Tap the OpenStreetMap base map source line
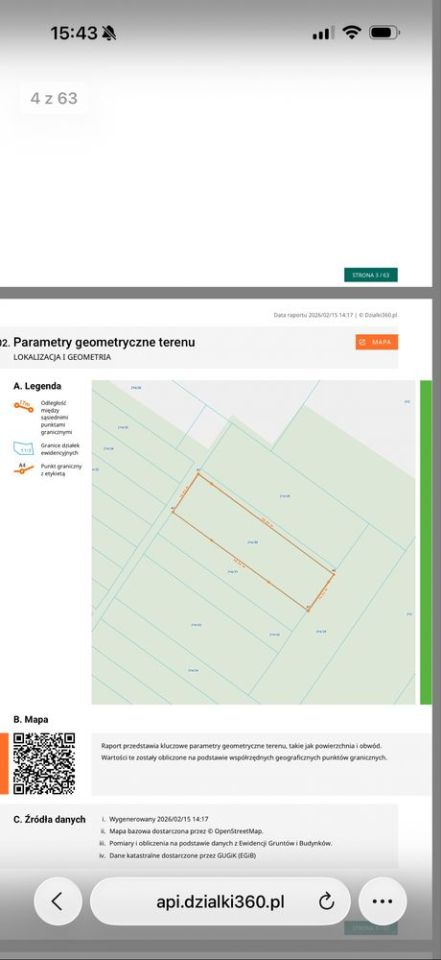The image size is (441, 960). [x=186, y=831]
